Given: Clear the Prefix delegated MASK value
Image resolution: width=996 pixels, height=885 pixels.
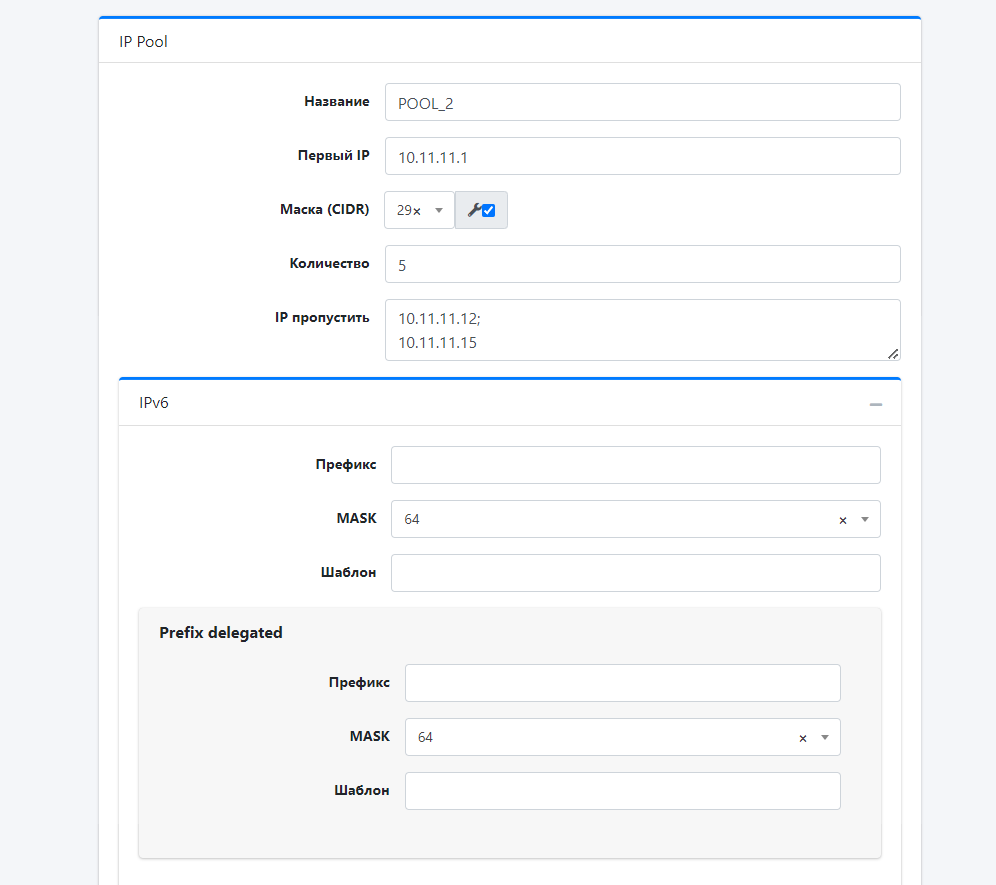Looking at the screenshot, I should 802,738.
